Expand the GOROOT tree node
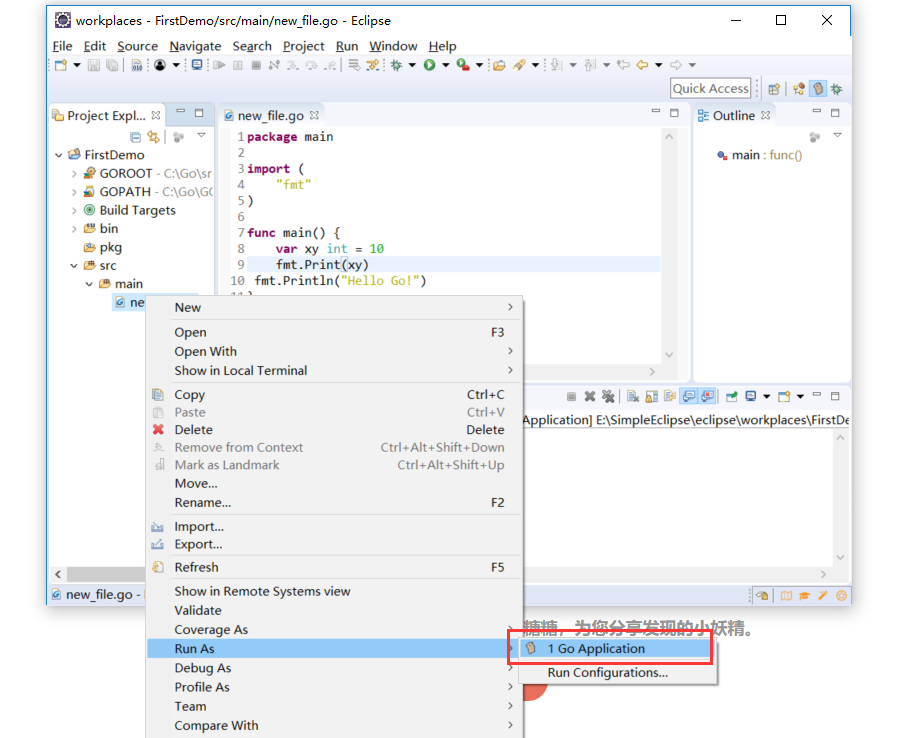 pos(74,173)
